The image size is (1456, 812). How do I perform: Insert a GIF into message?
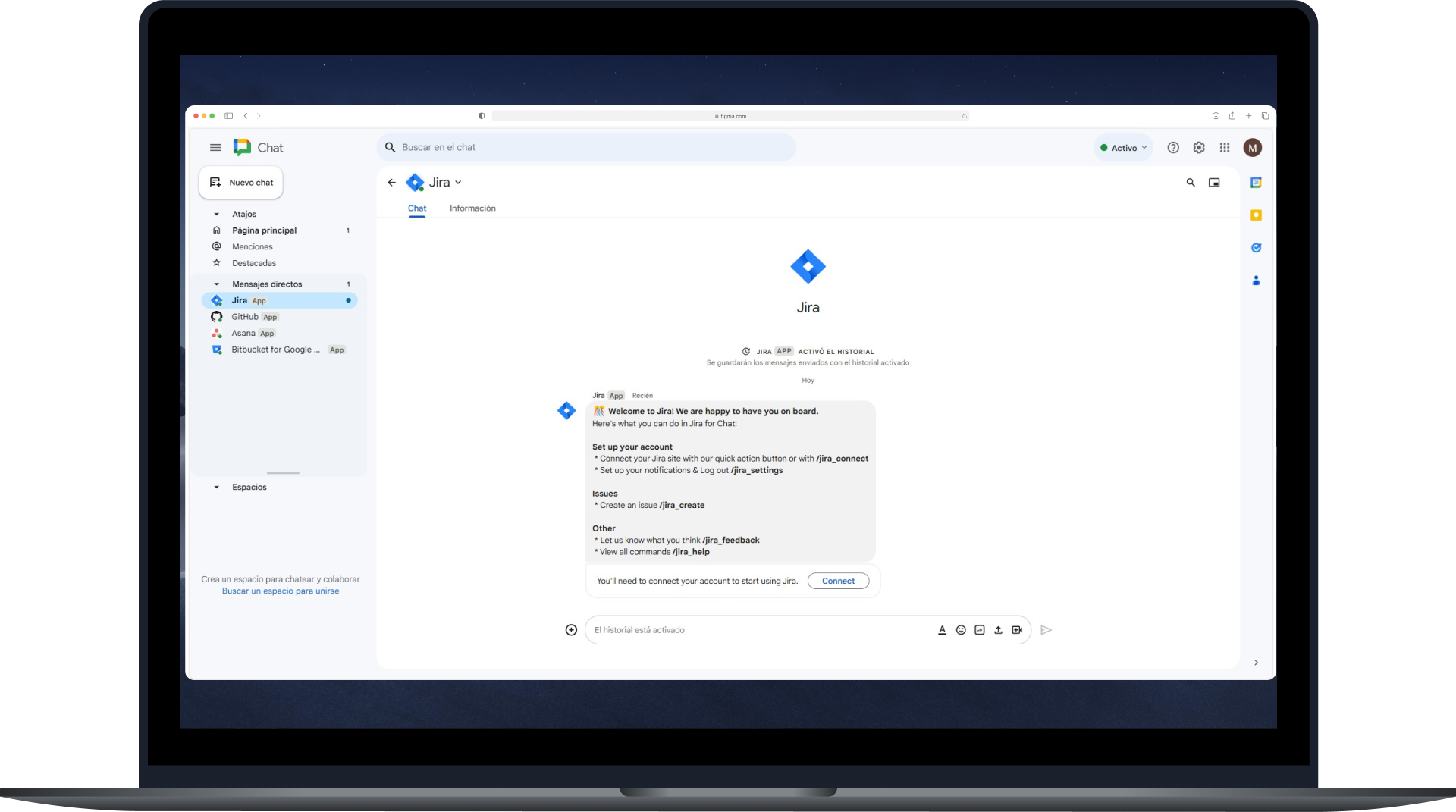click(x=980, y=630)
